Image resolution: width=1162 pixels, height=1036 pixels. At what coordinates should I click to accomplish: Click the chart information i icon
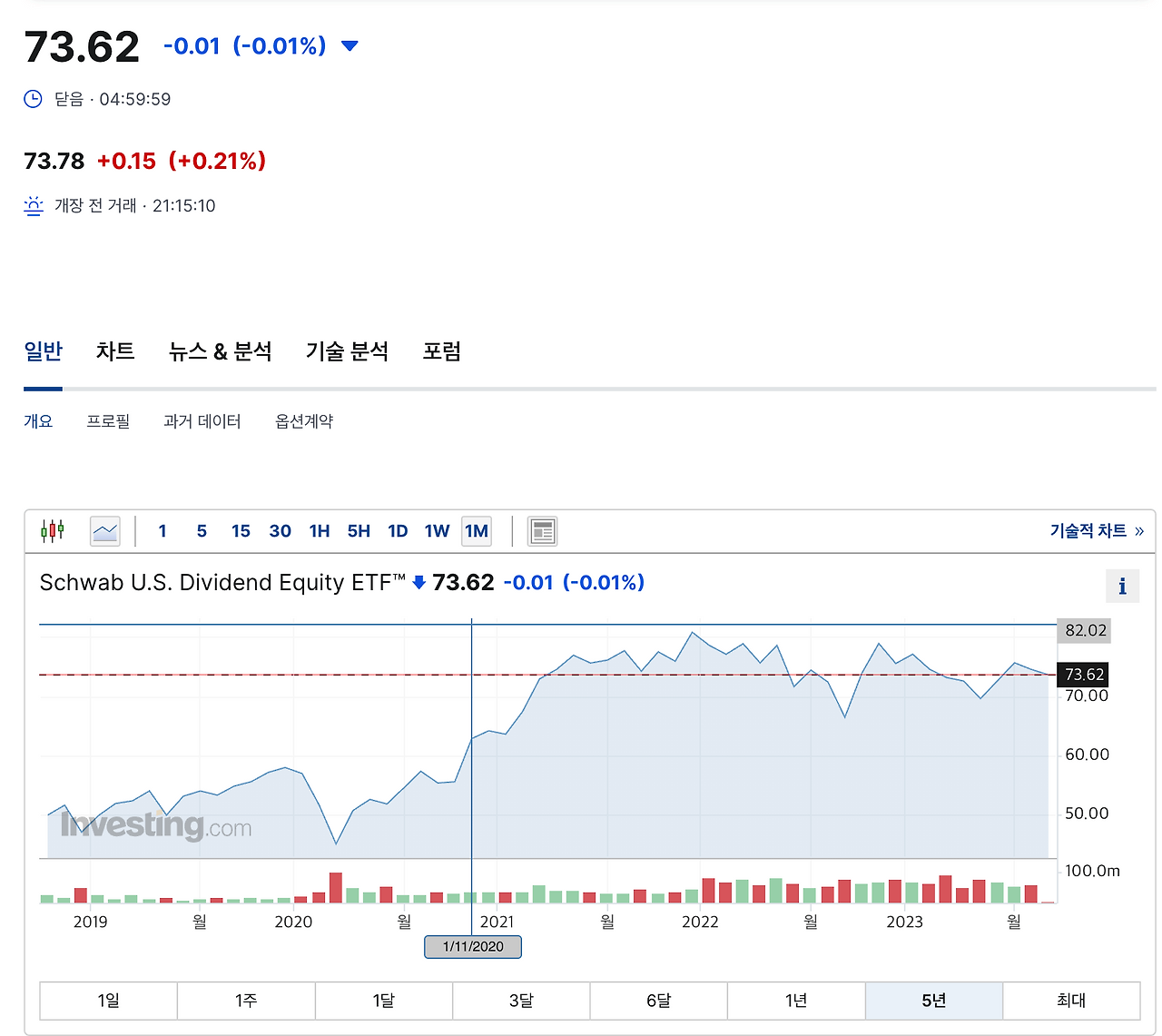click(x=1122, y=586)
